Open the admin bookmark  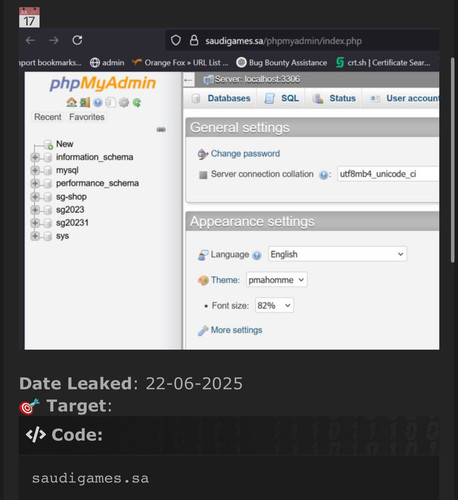click(107, 63)
